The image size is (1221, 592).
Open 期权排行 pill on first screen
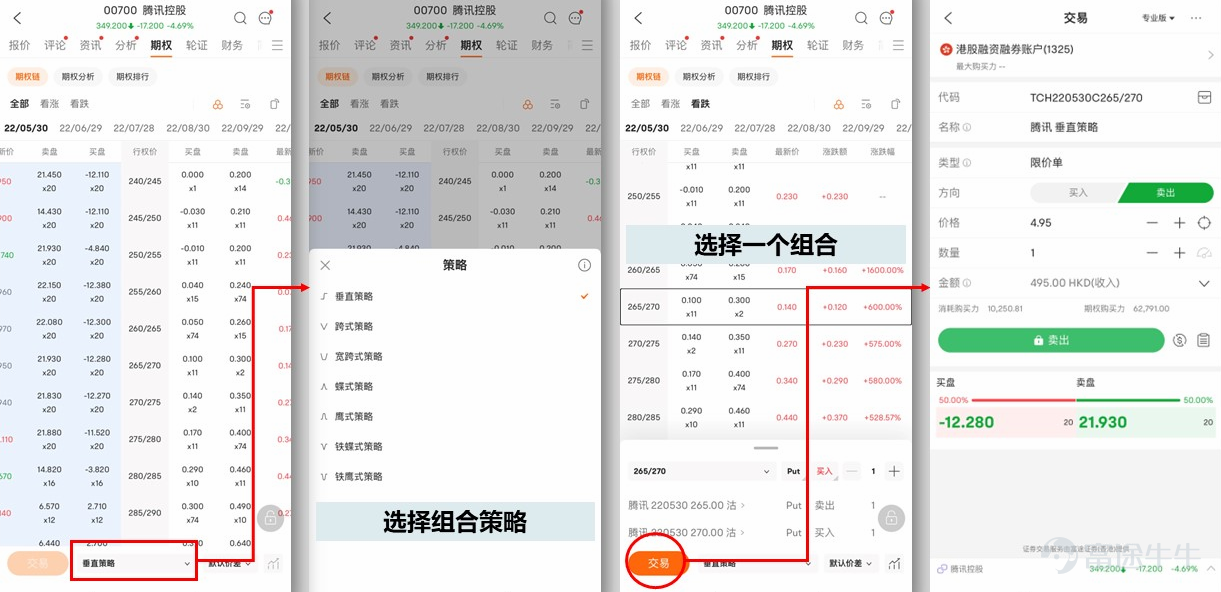click(x=133, y=76)
